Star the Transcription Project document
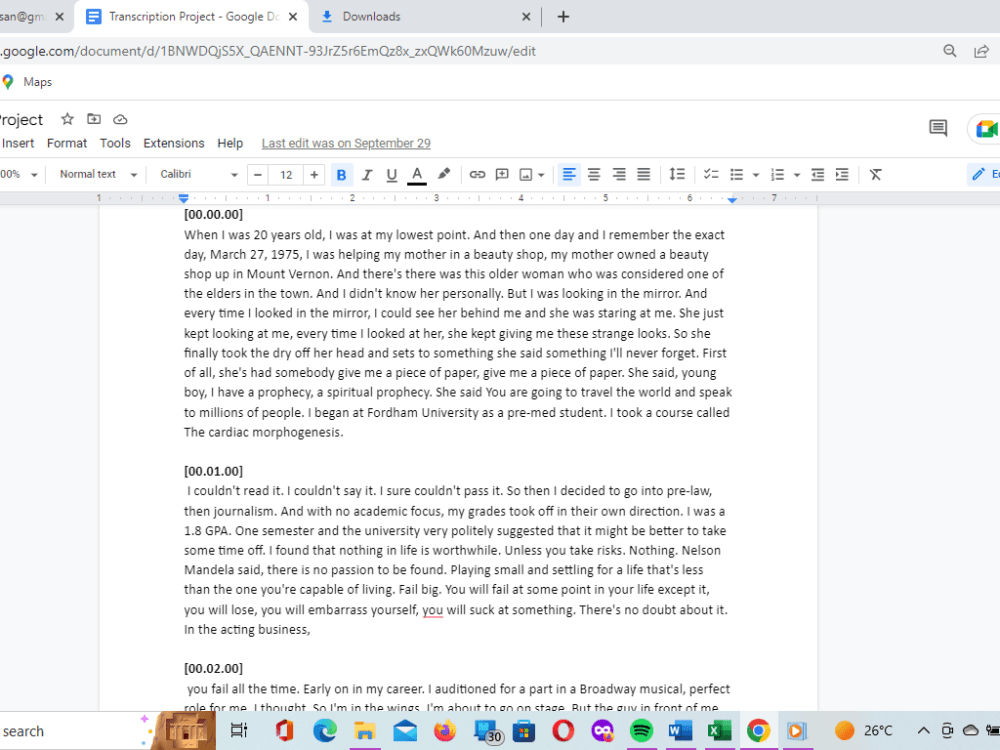1000x750 pixels. tap(67, 119)
